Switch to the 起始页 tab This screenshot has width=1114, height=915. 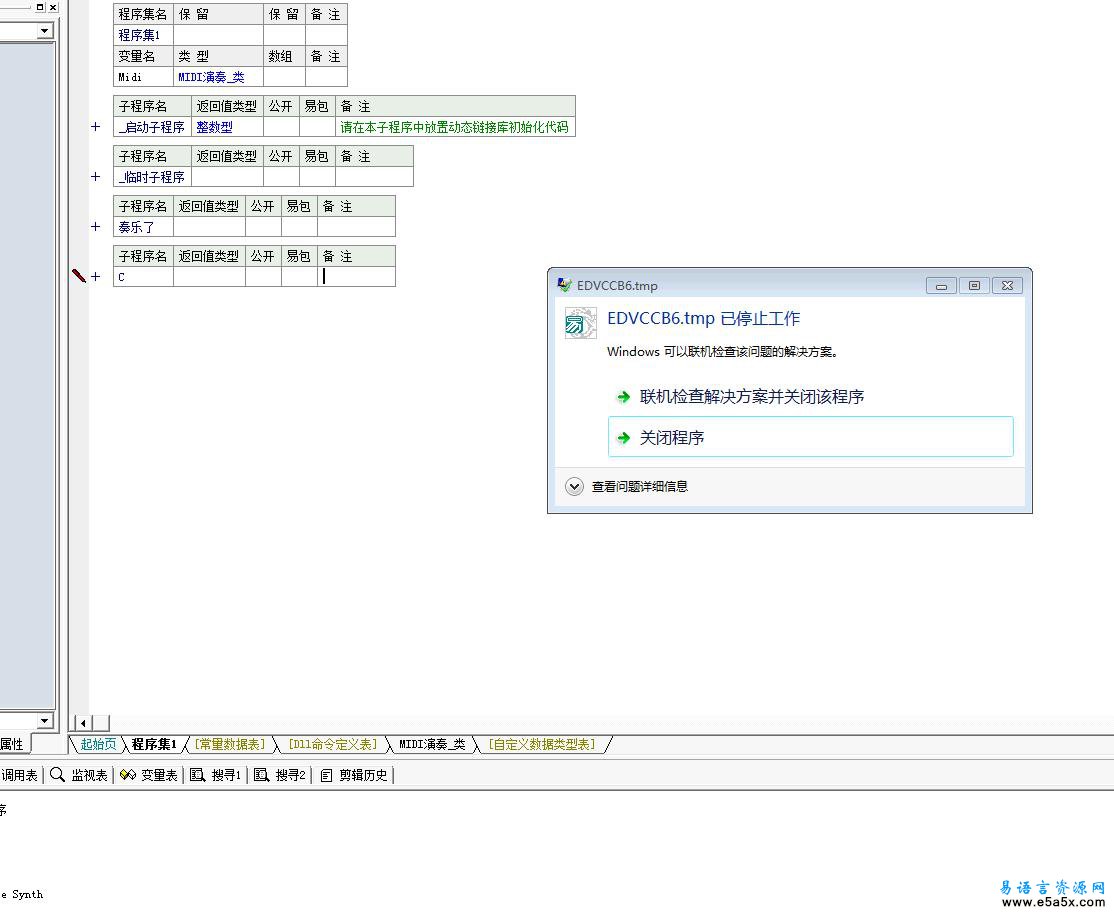click(x=98, y=744)
